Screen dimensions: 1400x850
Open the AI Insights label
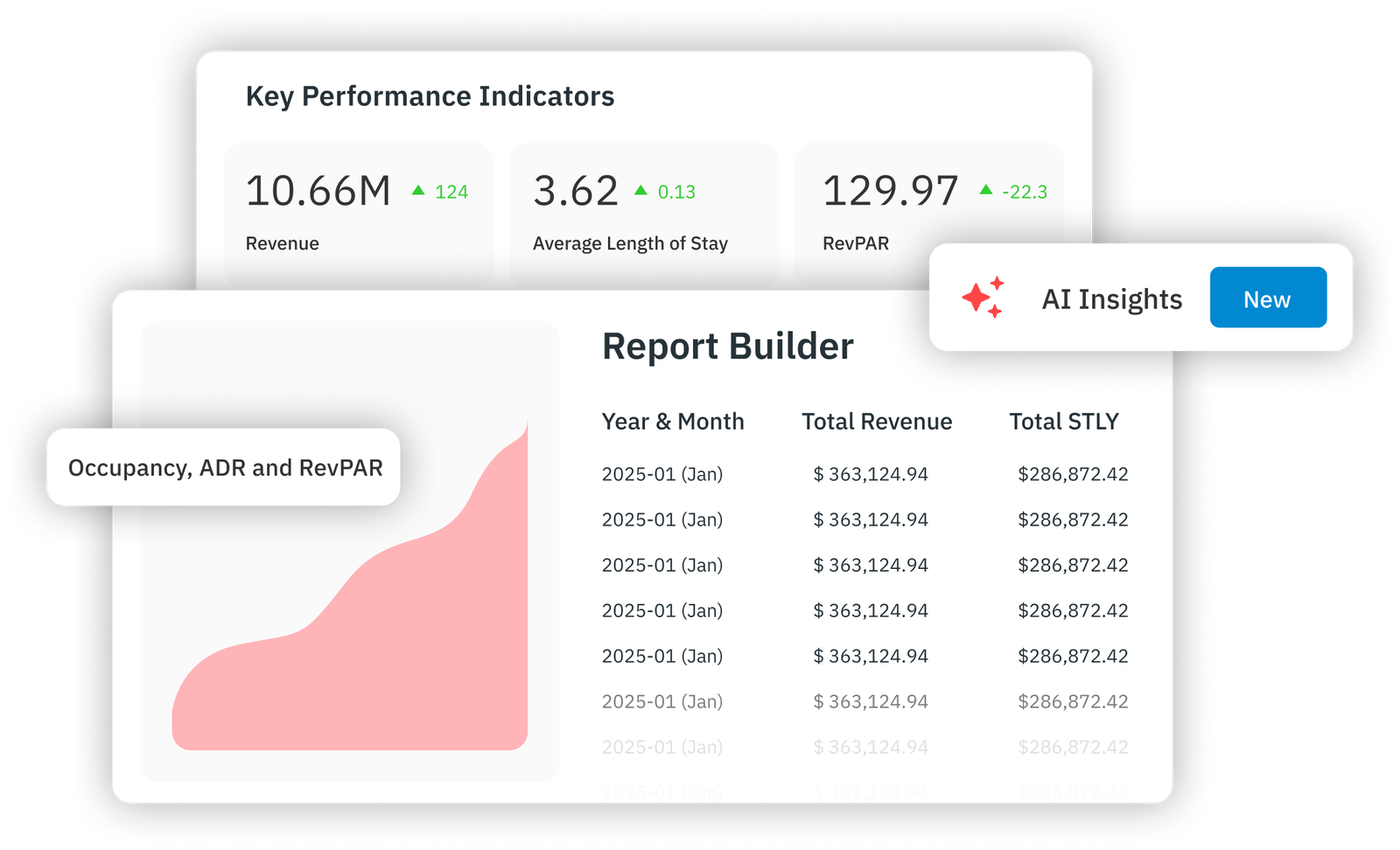point(1111,299)
